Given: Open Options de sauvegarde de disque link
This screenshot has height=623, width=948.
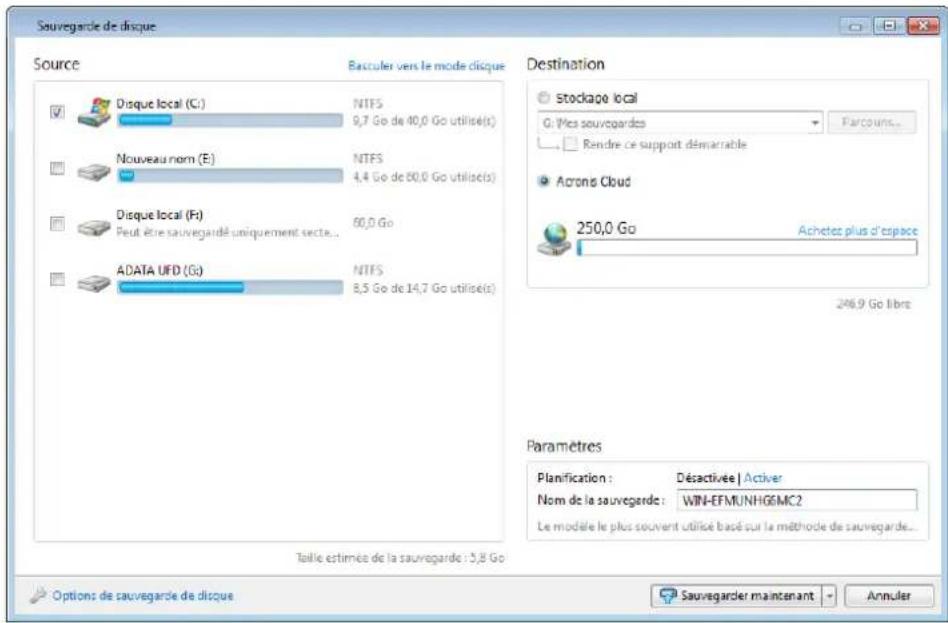Looking at the screenshot, I should tap(143, 595).
